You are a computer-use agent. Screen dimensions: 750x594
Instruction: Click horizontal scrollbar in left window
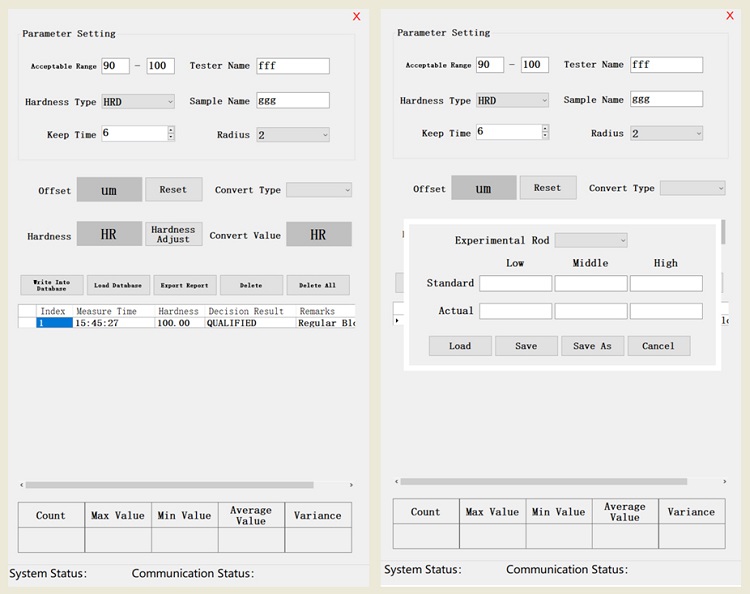point(170,485)
